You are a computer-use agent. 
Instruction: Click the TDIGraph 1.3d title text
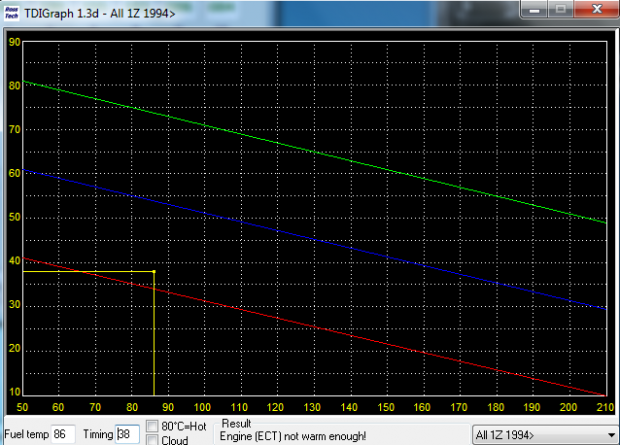pos(100,13)
